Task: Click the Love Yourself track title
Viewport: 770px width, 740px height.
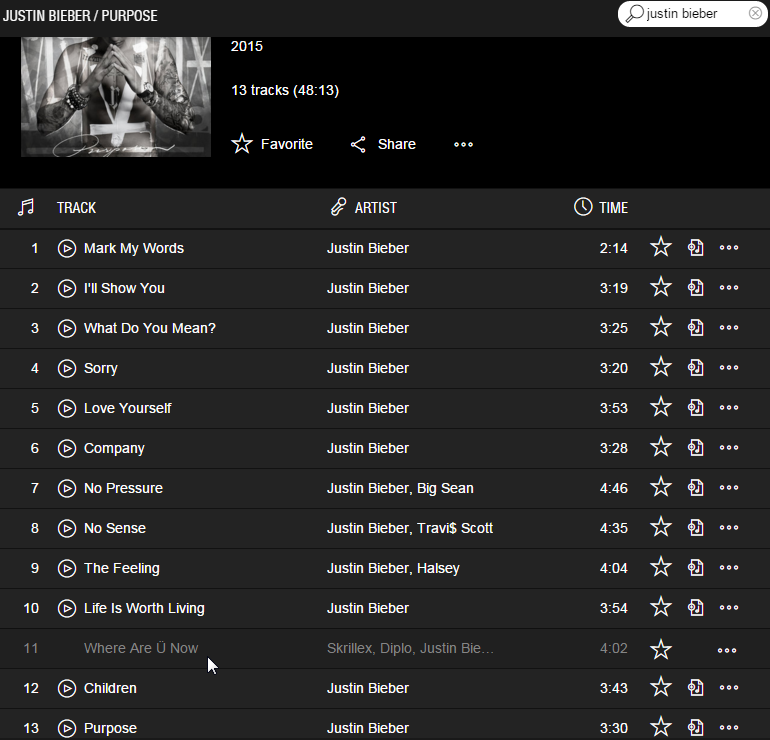Action: (x=128, y=409)
